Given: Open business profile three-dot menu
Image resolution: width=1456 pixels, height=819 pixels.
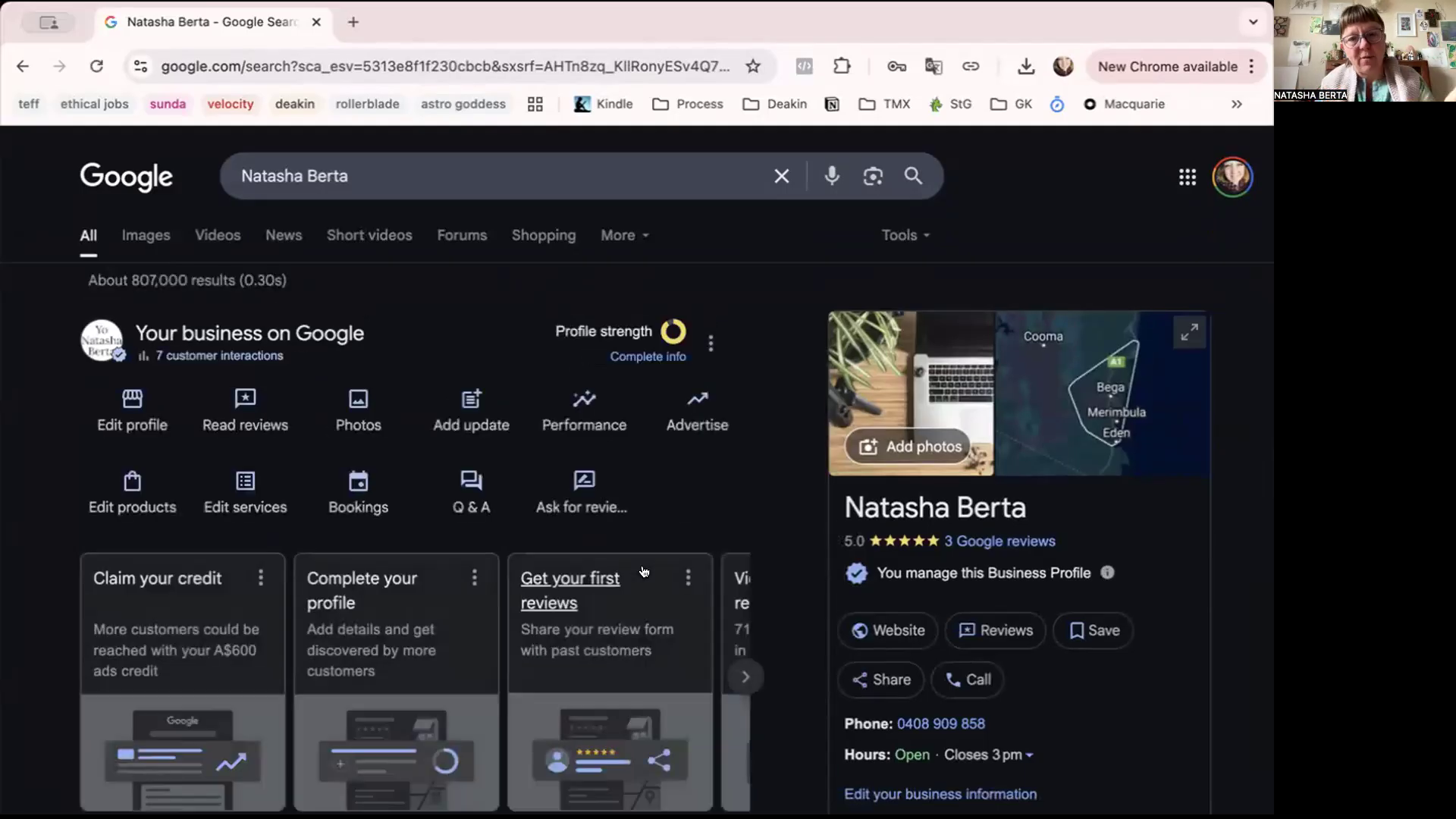Looking at the screenshot, I should click(x=711, y=344).
